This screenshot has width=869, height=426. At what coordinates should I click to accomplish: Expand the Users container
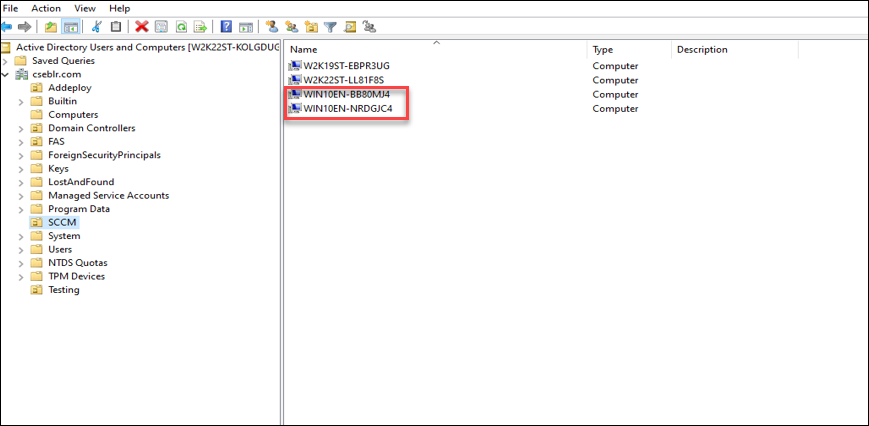(21, 250)
